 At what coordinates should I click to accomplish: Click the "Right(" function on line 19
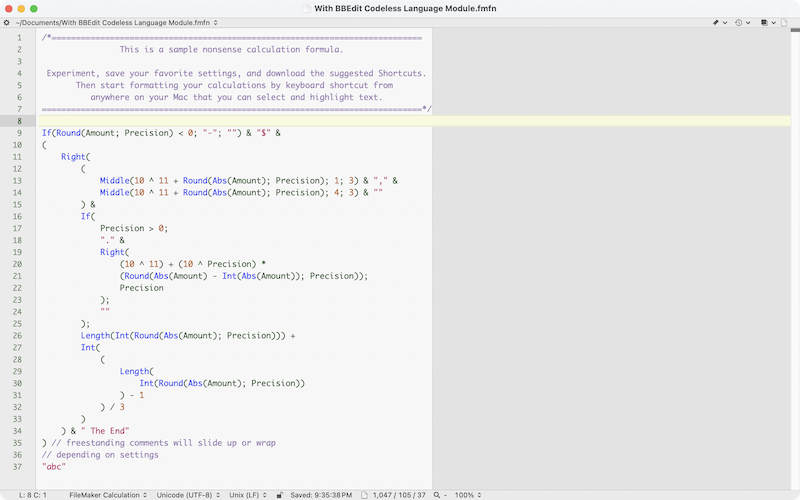point(115,252)
